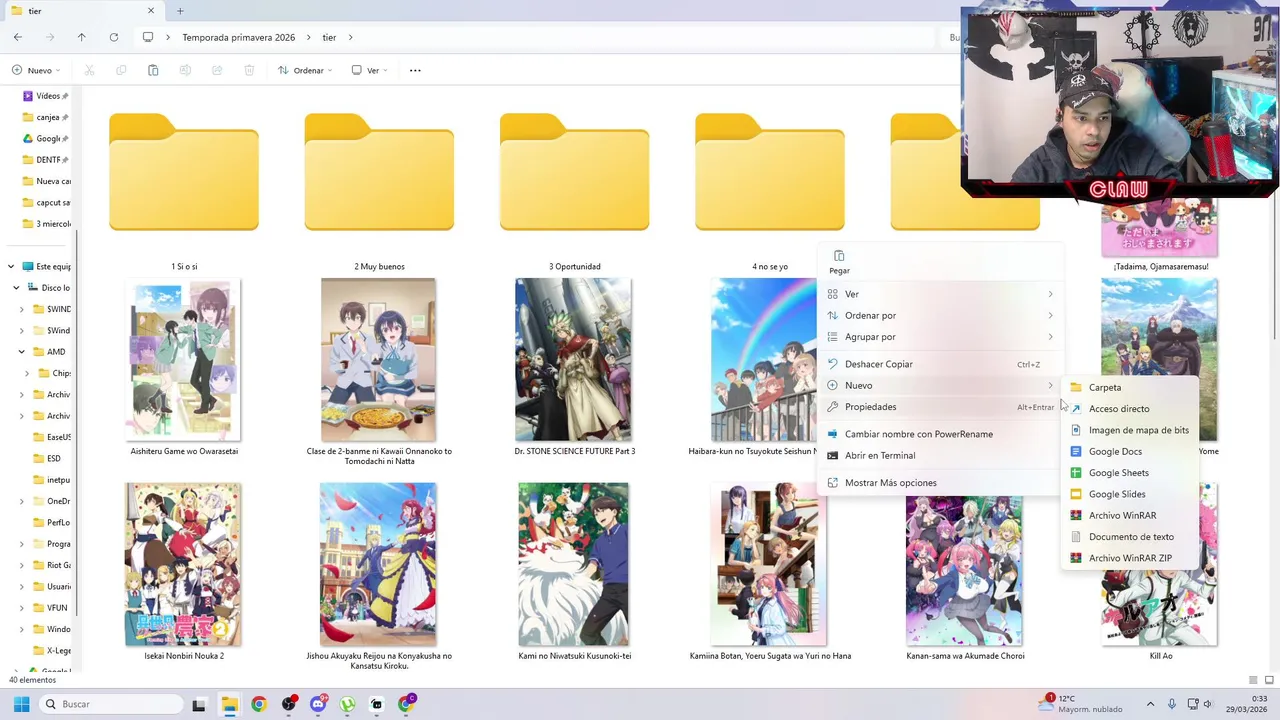Open a new tab with plus button

[180, 11]
